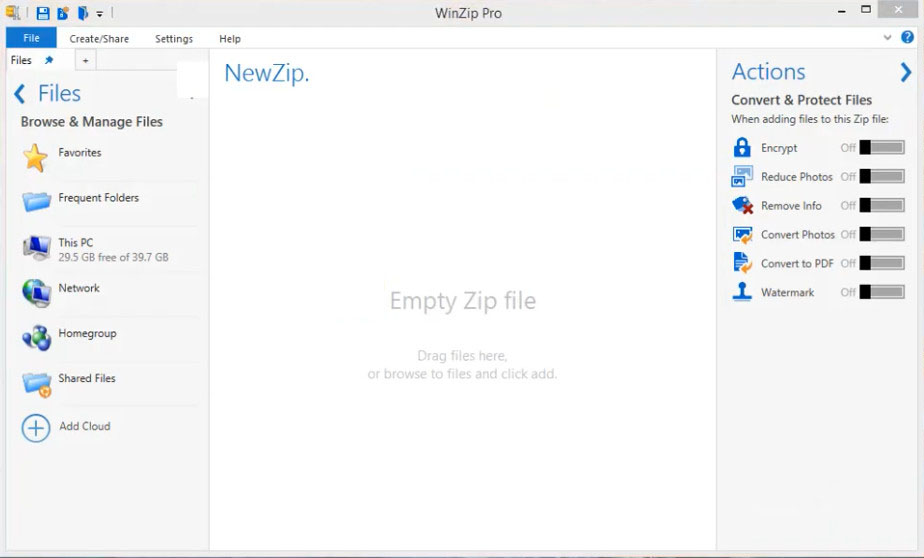Click the Favorites star icon
The height and width of the screenshot is (558, 924).
(35, 158)
